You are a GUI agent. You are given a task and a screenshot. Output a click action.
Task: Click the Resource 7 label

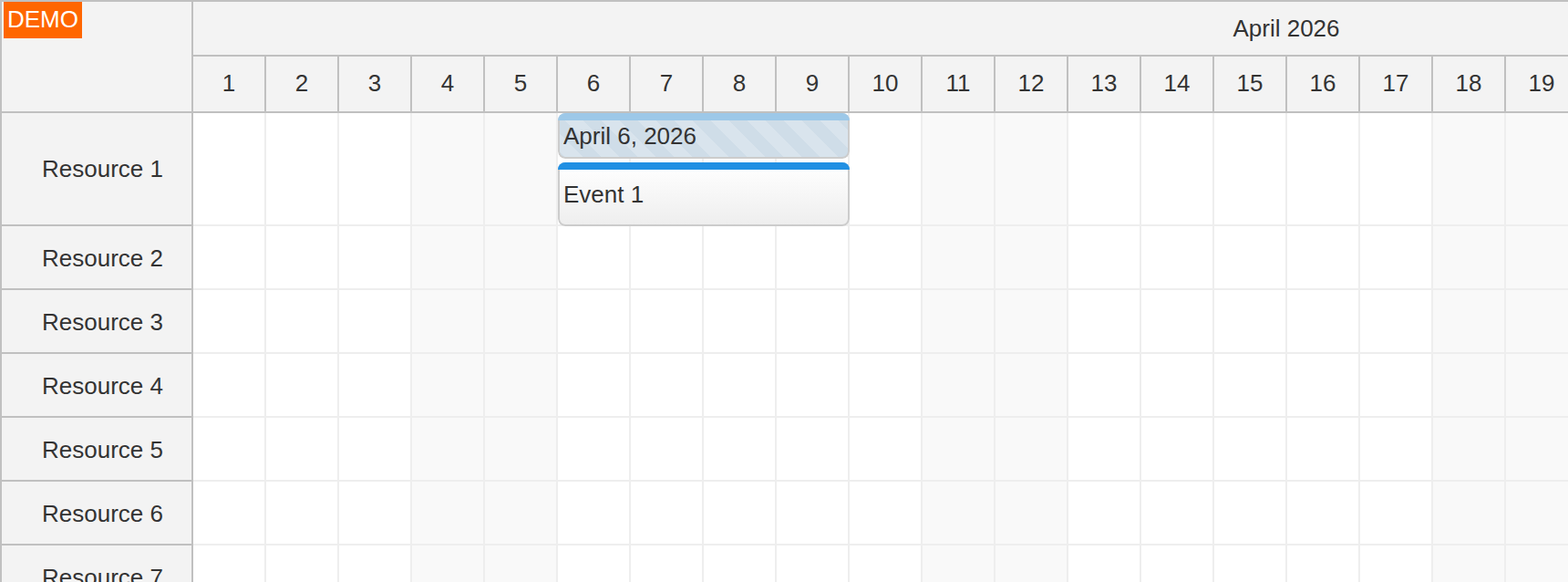101,571
